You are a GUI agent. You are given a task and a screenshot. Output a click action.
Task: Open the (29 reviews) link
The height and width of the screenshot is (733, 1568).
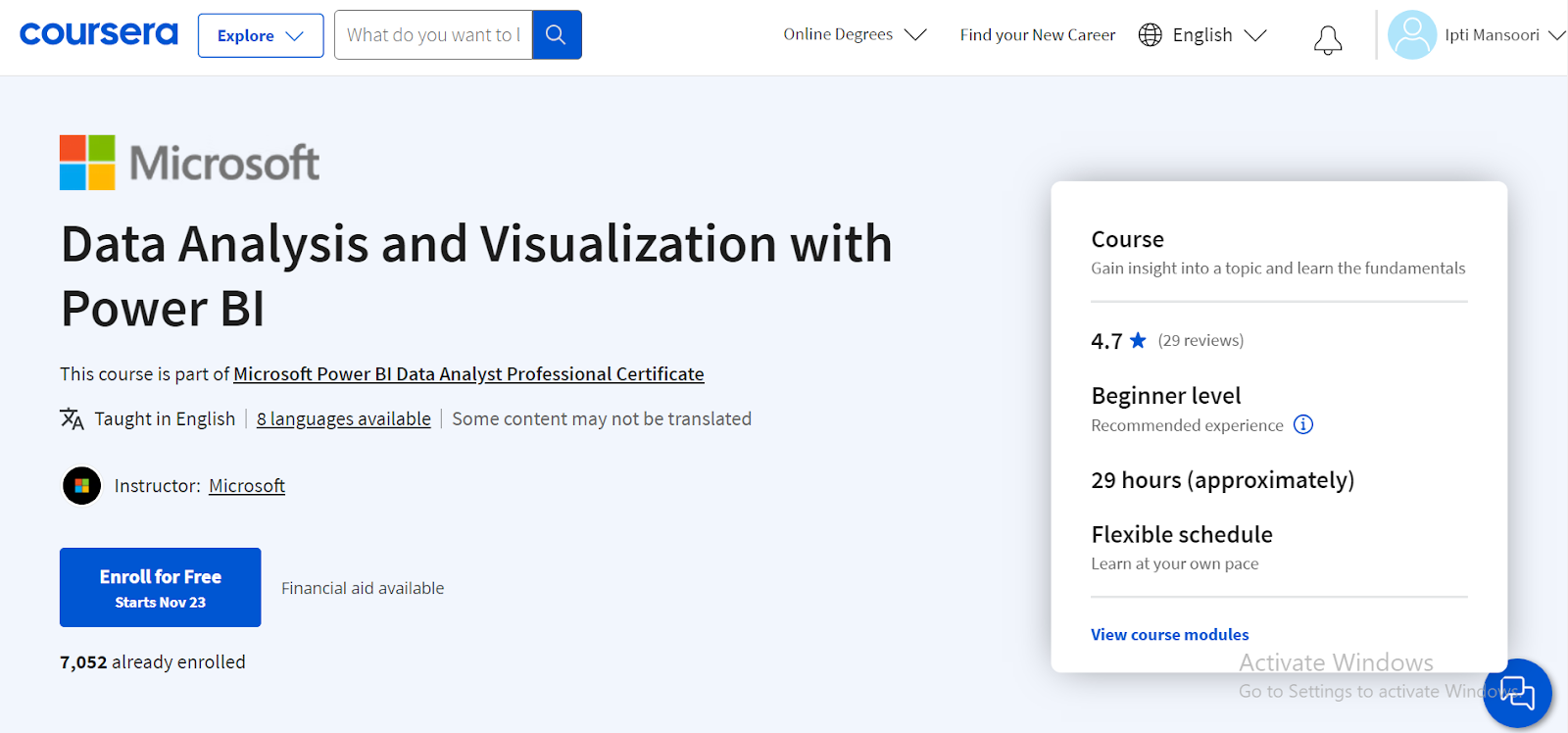(x=1200, y=340)
